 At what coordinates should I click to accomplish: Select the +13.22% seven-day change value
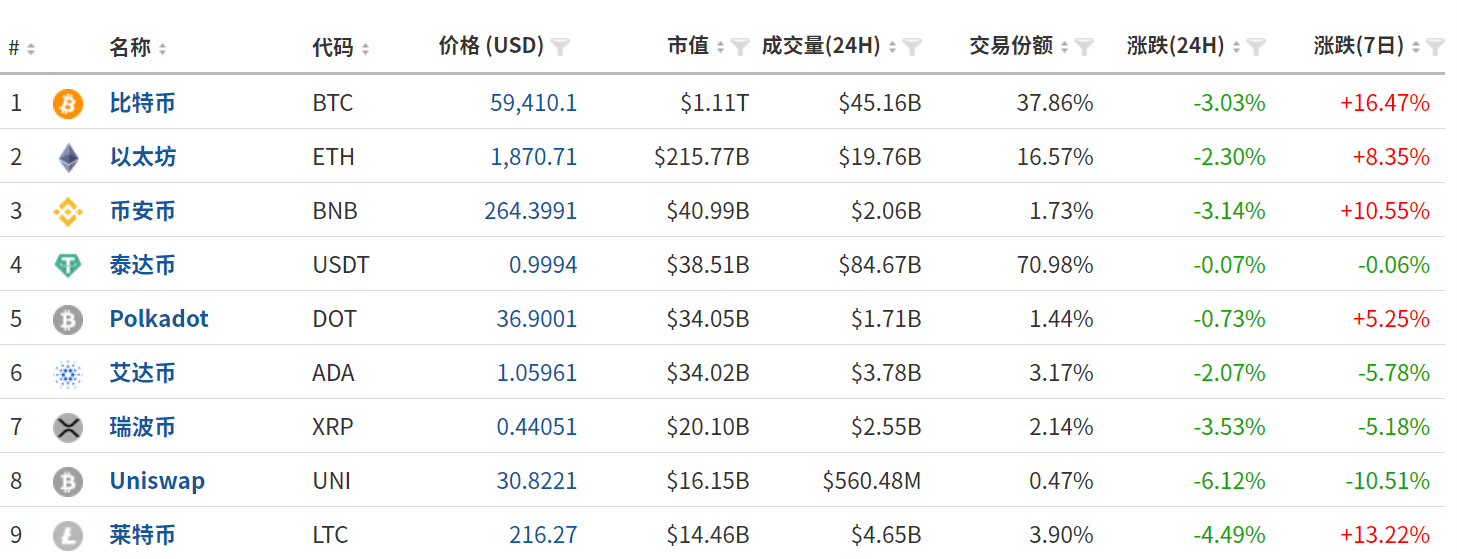pos(1385,535)
